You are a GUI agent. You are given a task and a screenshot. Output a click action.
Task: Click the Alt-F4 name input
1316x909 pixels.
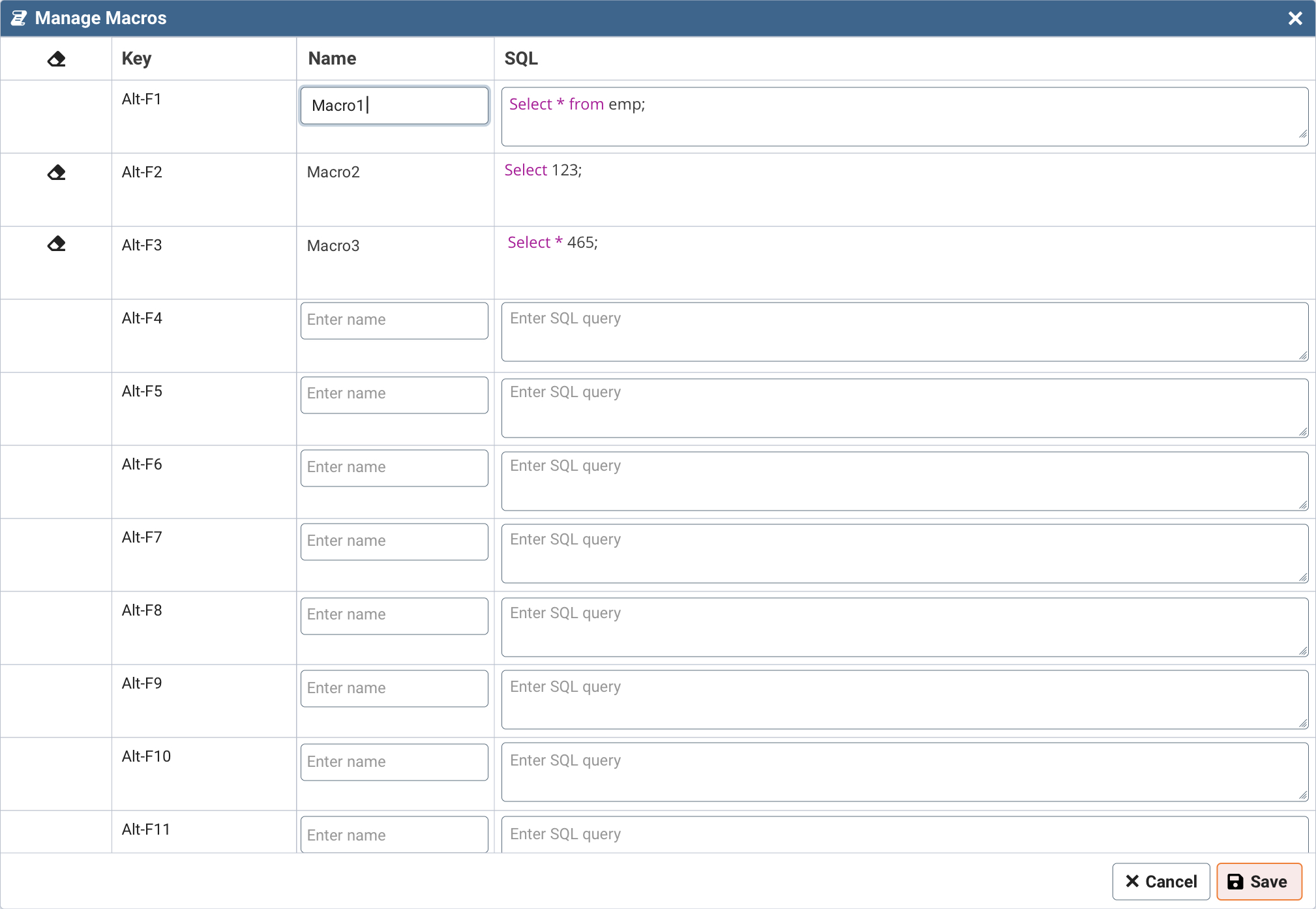click(394, 320)
